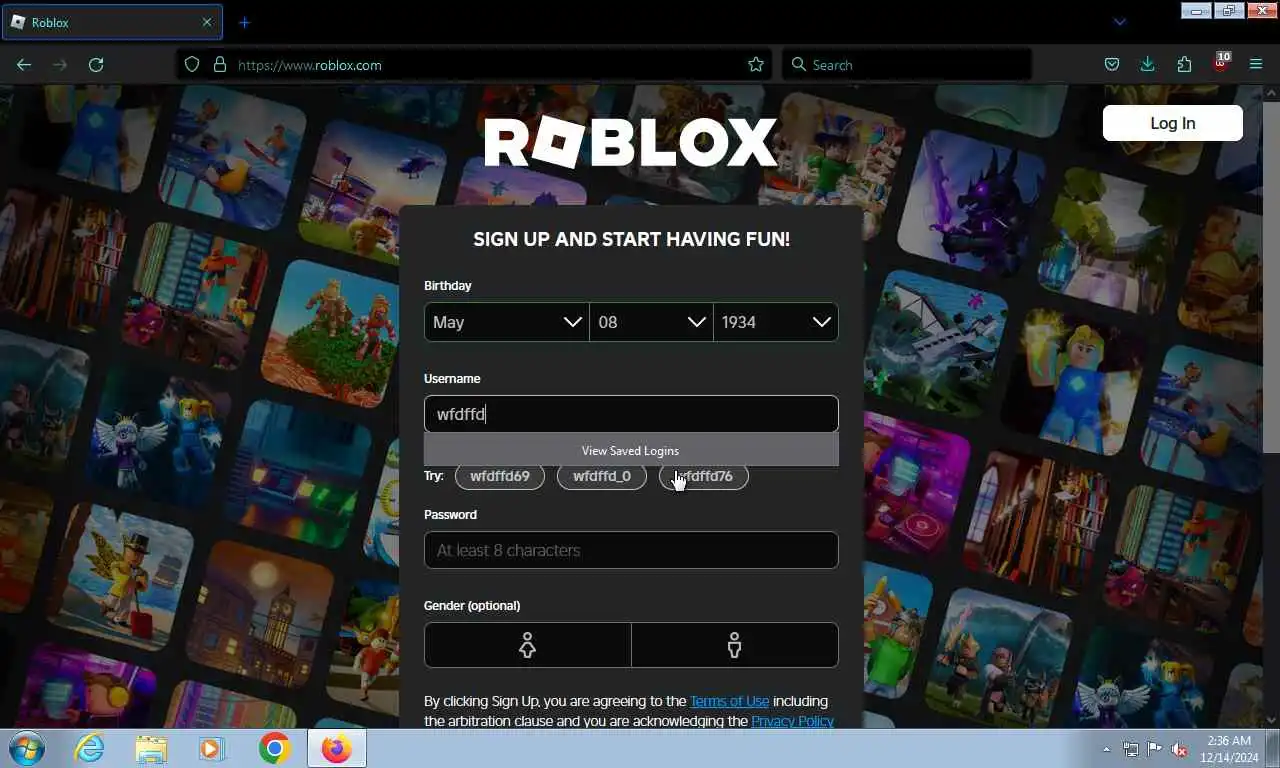Viewport: 1280px width, 768px height.
Task: Open the Windows Start menu
Action: [x=27, y=748]
